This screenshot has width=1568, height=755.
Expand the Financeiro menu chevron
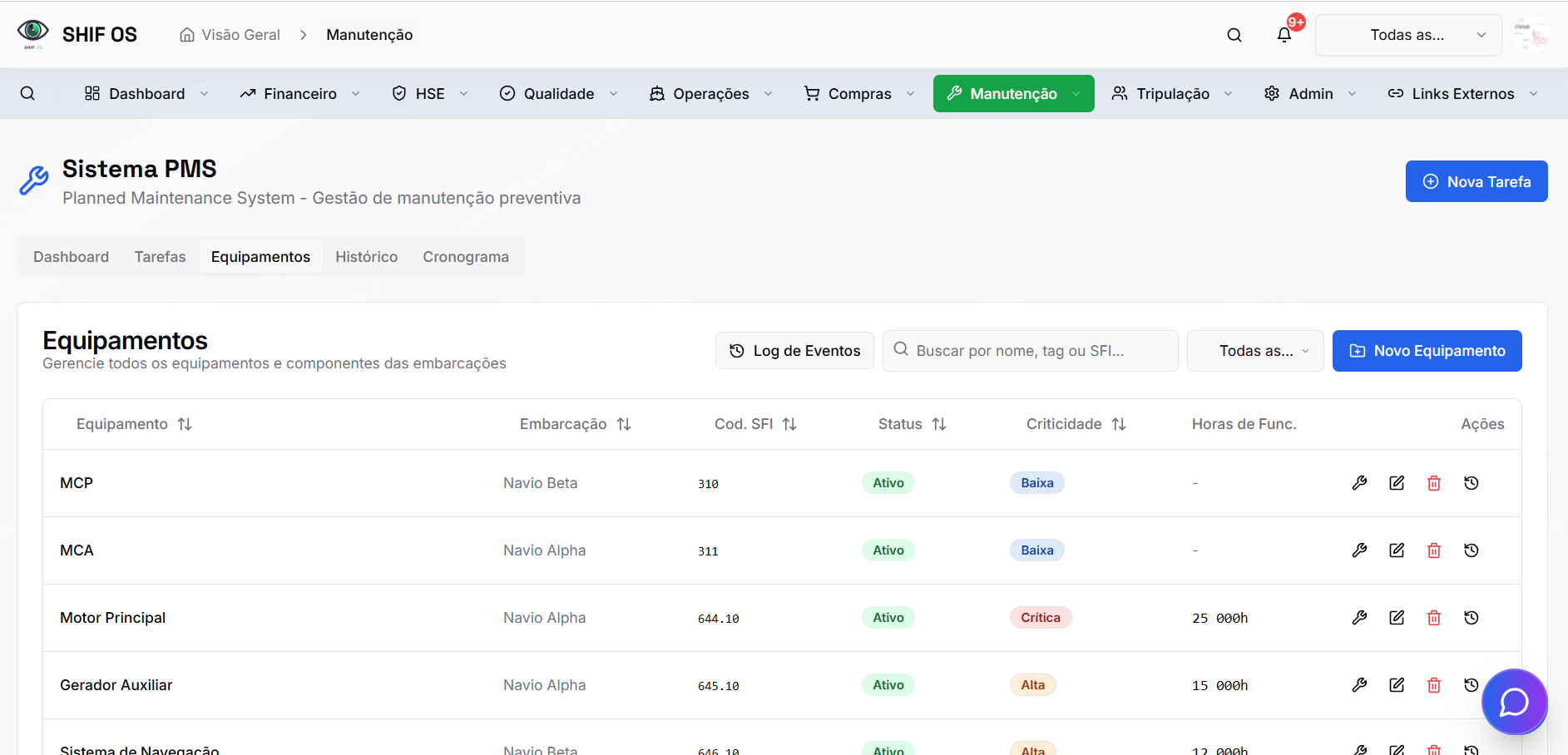(356, 93)
